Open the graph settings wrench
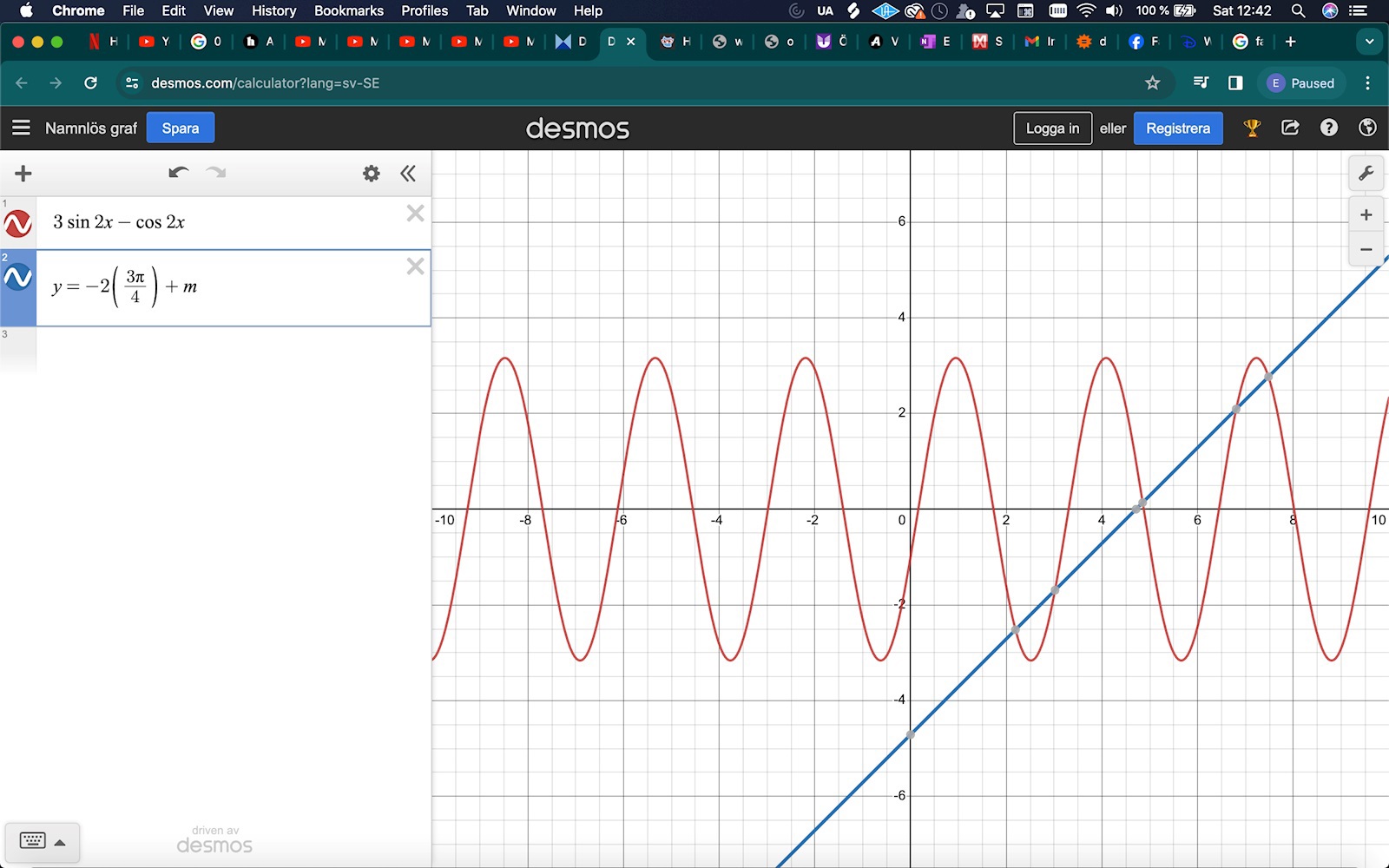Image resolution: width=1389 pixels, height=868 pixels. 1366,173
